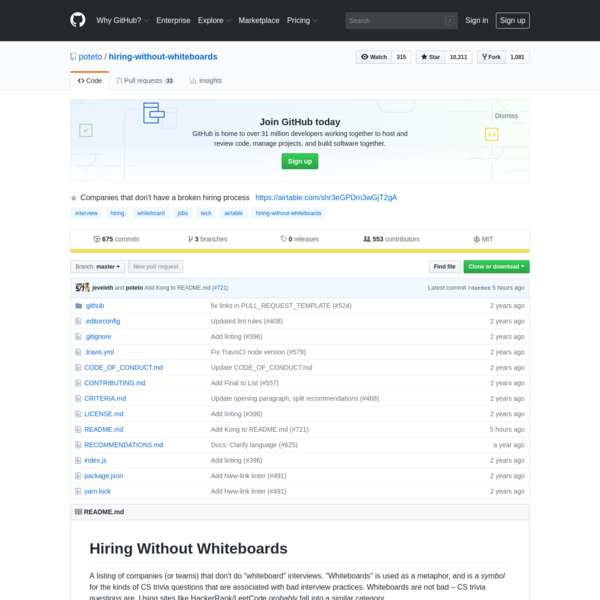Open CONTRIBUTING.md file
This screenshot has width=600, height=600.
point(115,383)
